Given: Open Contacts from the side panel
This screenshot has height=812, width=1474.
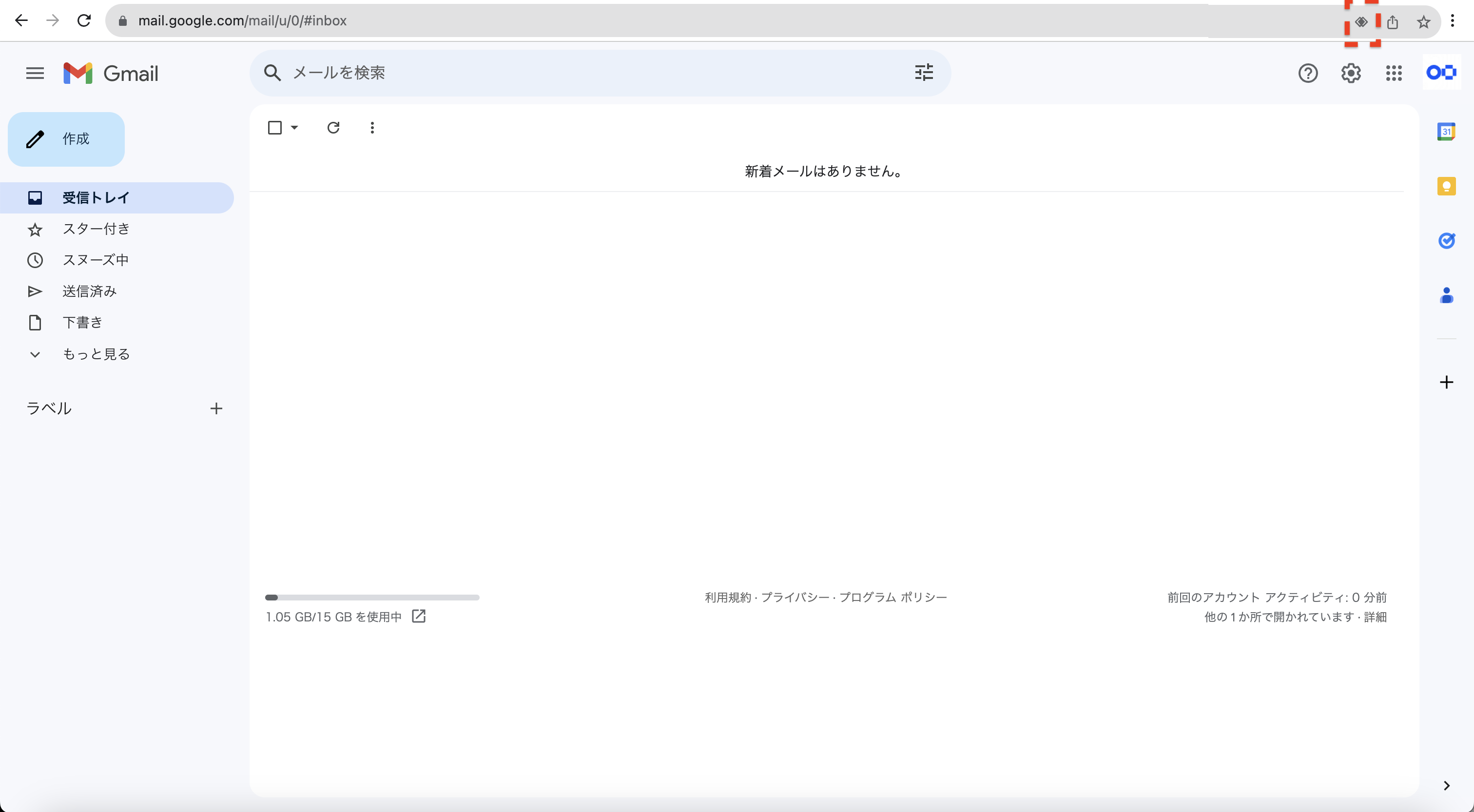Looking at the screenshot, I should tap(1446, 295).
